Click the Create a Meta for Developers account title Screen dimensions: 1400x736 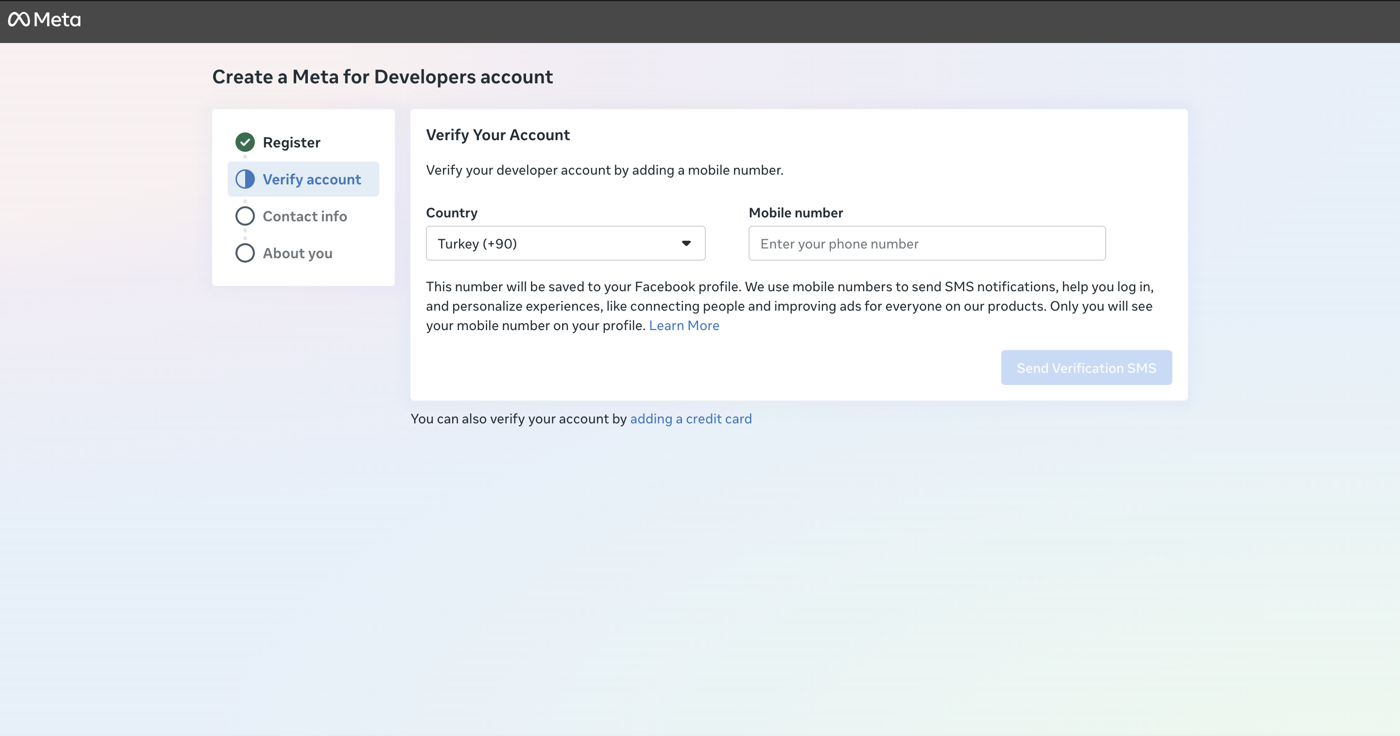point(382,77)
